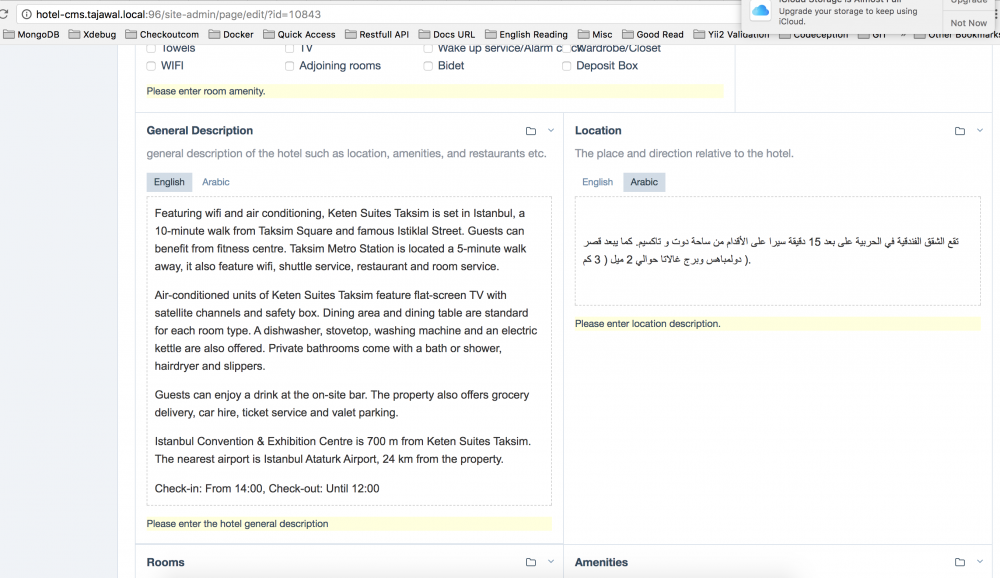Select Arabic tab in General Description

click(x=216, y=182)
